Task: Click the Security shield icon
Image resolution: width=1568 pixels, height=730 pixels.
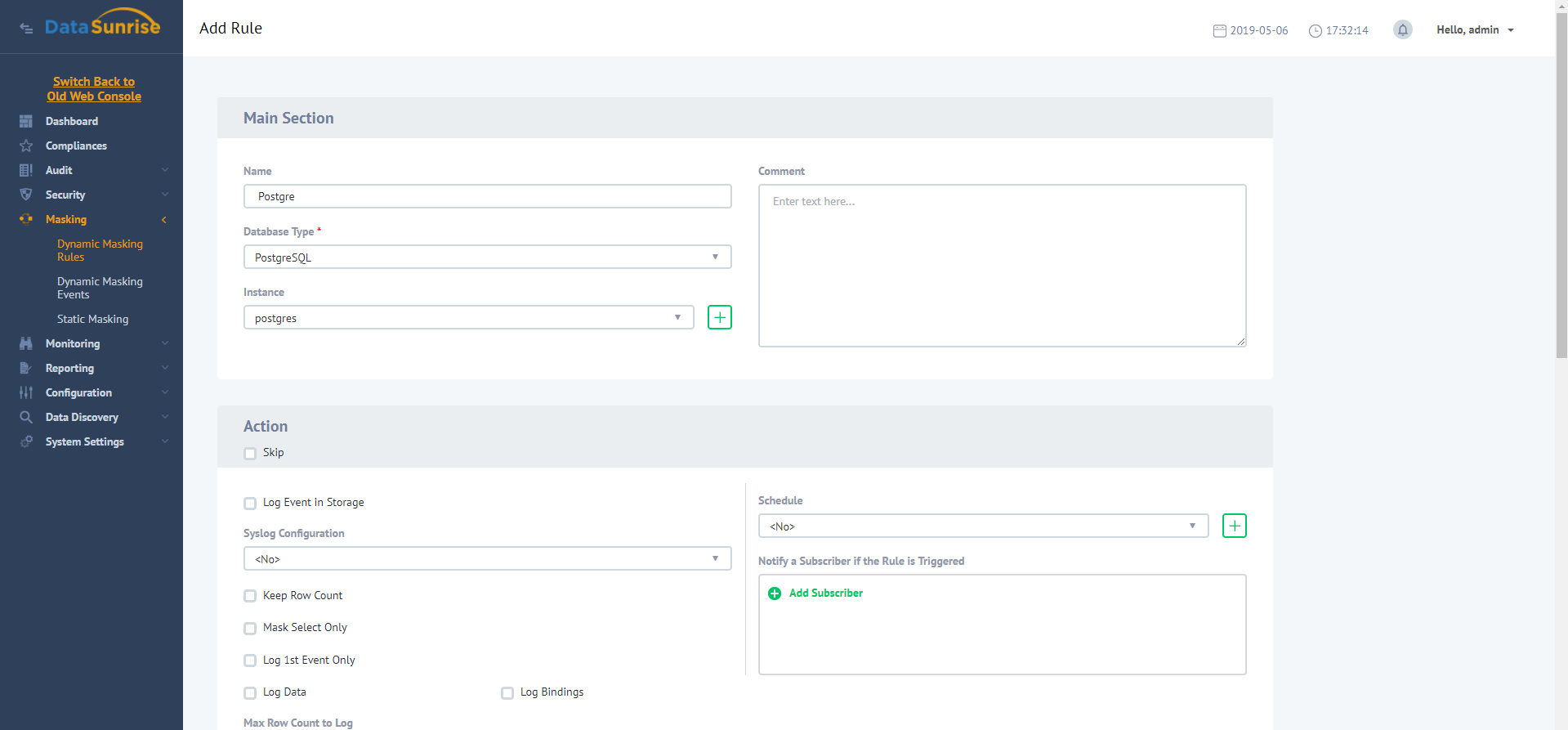Action: click(26, 195)
